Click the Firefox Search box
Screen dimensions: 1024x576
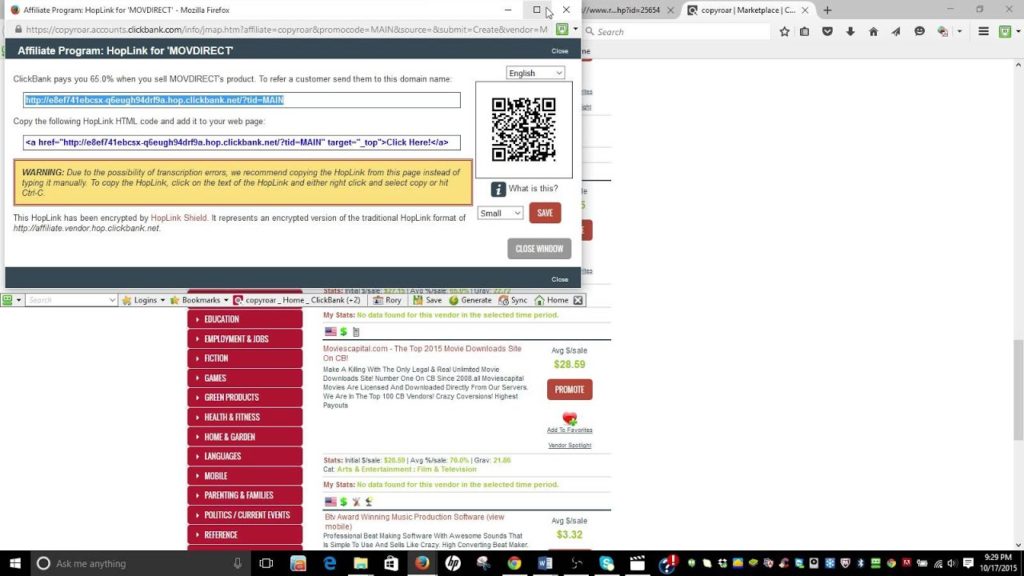(x=677, y=31)
